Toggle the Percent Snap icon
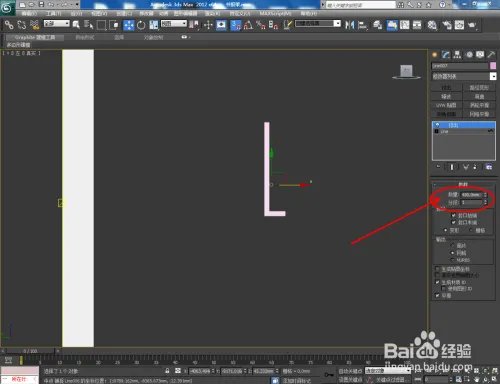This screenshot has height=384, width=500. (x=261, y=25)
